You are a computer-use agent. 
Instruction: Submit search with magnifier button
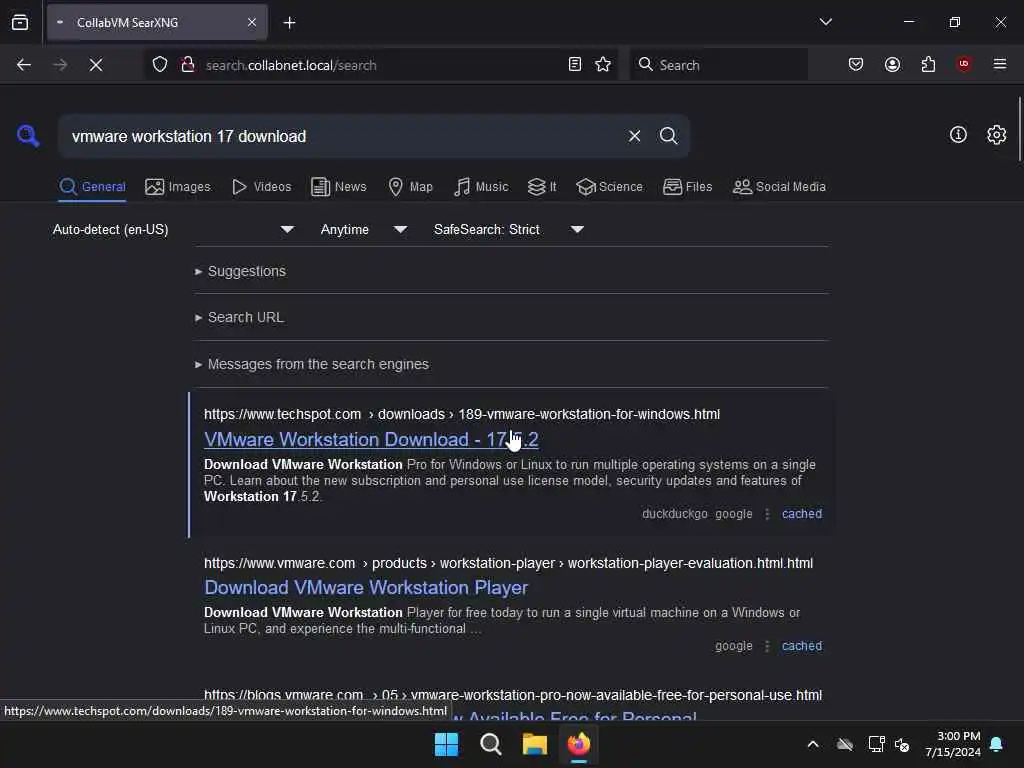pyautogui.click(x=668, y=136)
